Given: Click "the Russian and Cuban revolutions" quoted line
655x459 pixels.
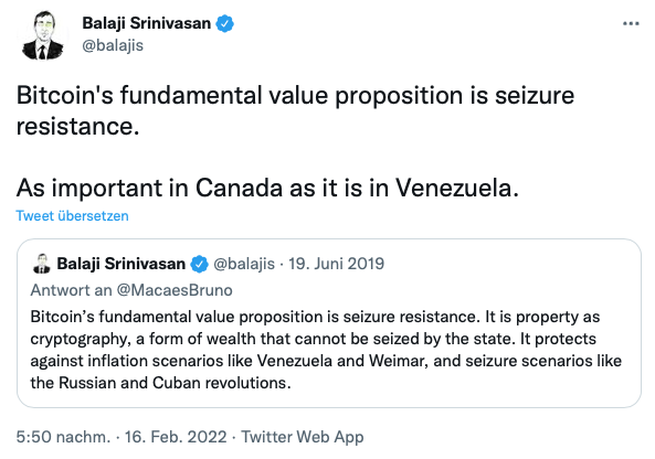Looking at the screenshot, I should coord(160,382).
